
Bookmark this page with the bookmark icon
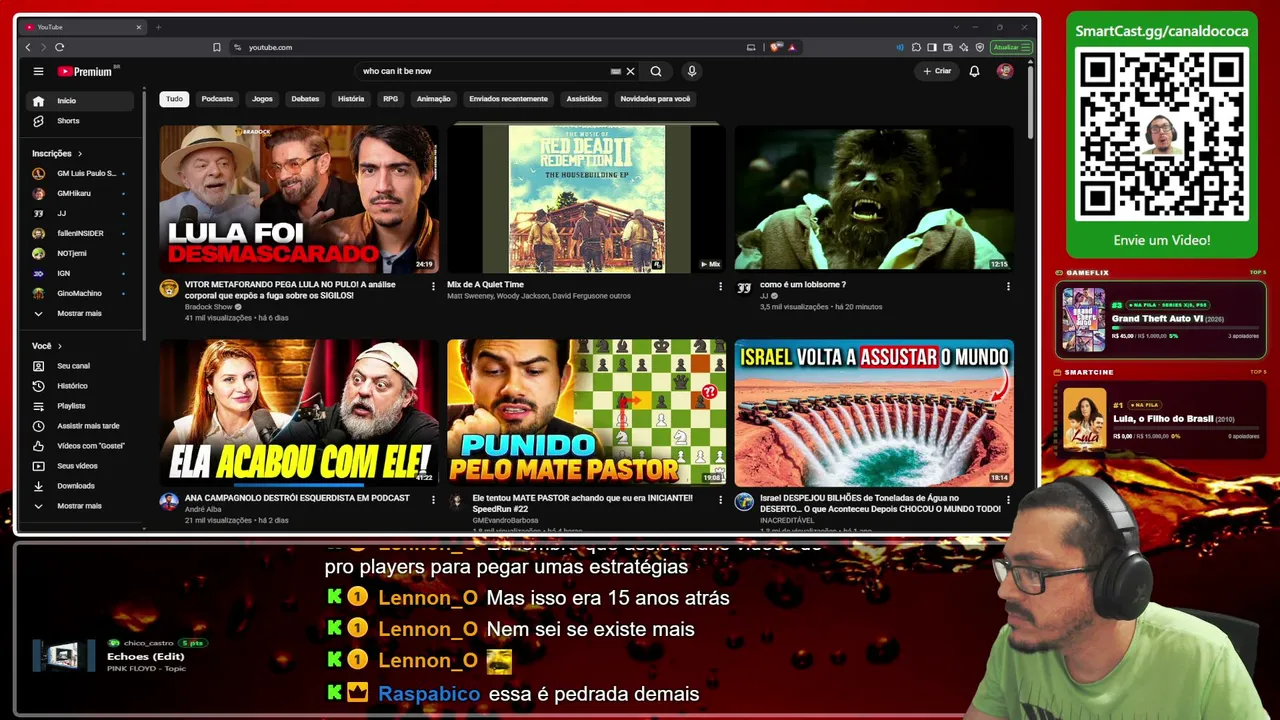point(217,47)
